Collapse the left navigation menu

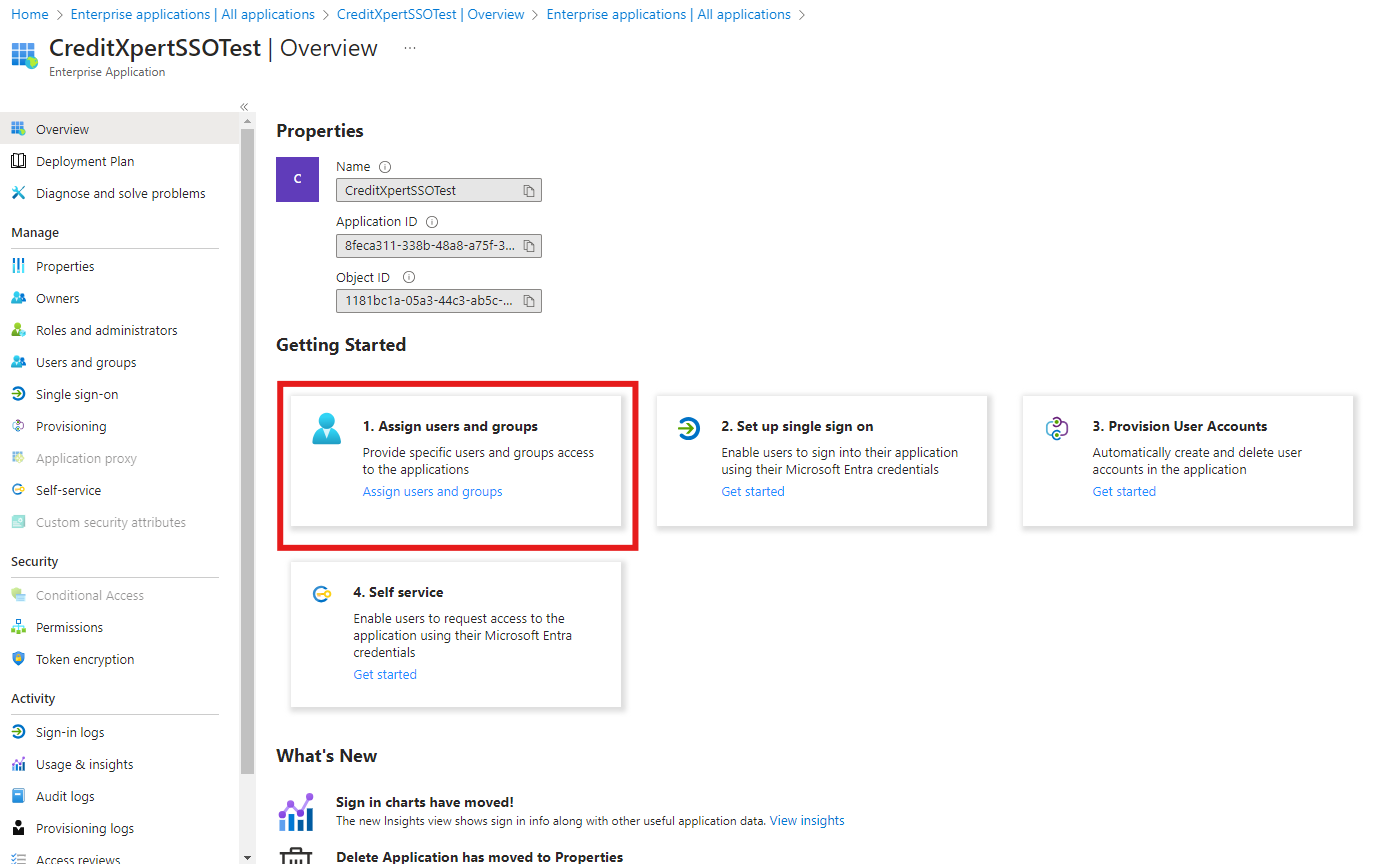[x=244, y=107]
